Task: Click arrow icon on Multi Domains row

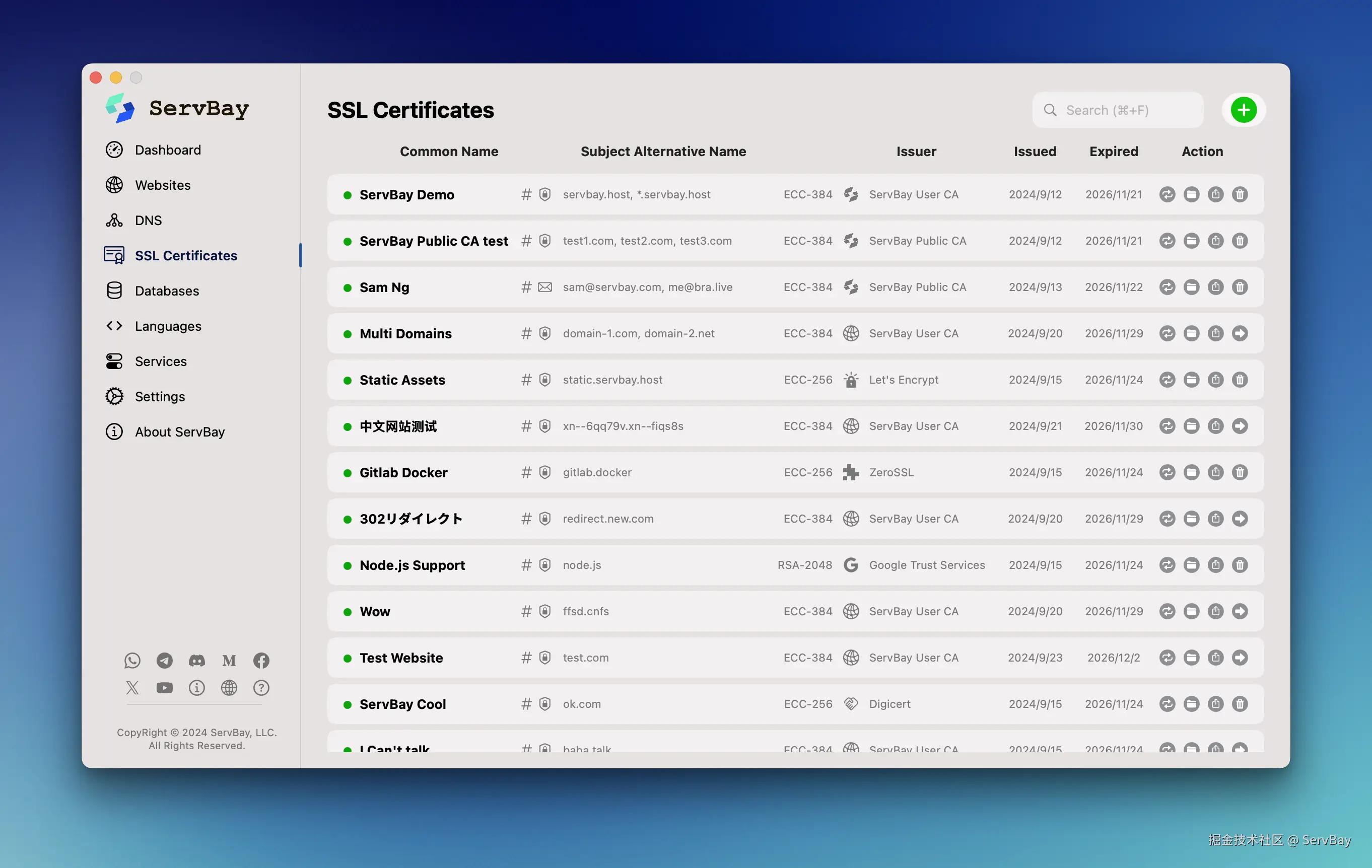Action: (1240, 334)
